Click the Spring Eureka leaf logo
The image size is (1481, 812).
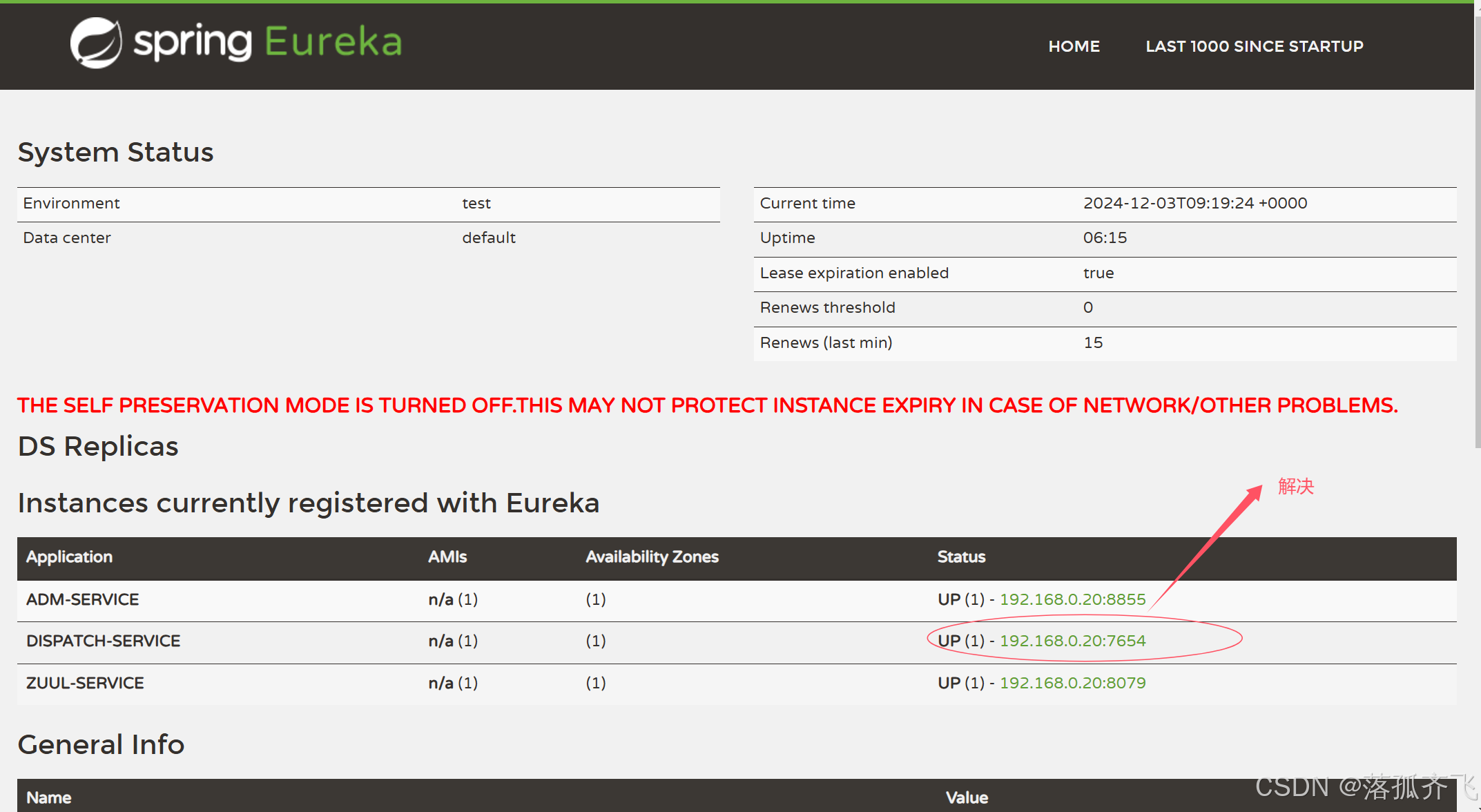pyautogui.click(x=95, y=41)
